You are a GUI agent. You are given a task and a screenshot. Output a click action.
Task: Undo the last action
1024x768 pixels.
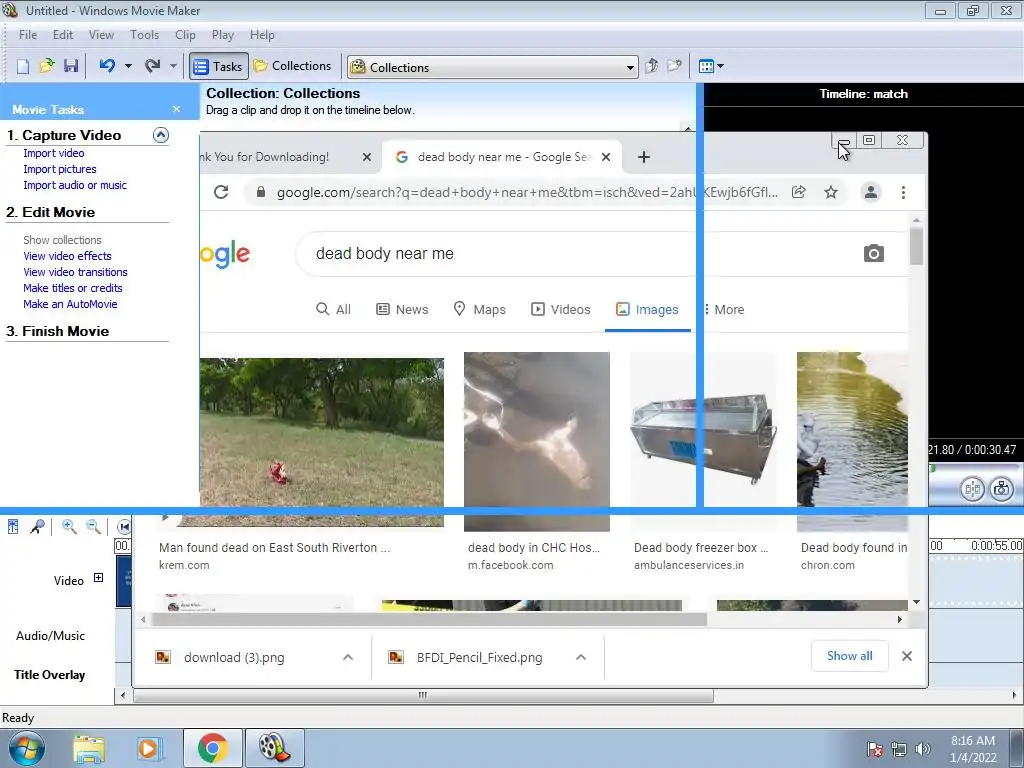pyautogui.click(x=108, y=66)
